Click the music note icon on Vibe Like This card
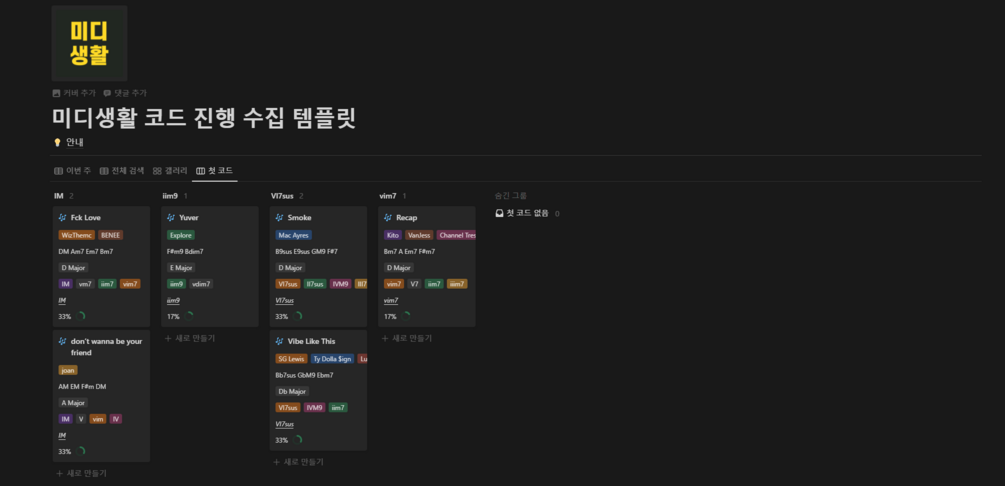The width and height of the screenshot is (1005, 486). tap(279, 341)
